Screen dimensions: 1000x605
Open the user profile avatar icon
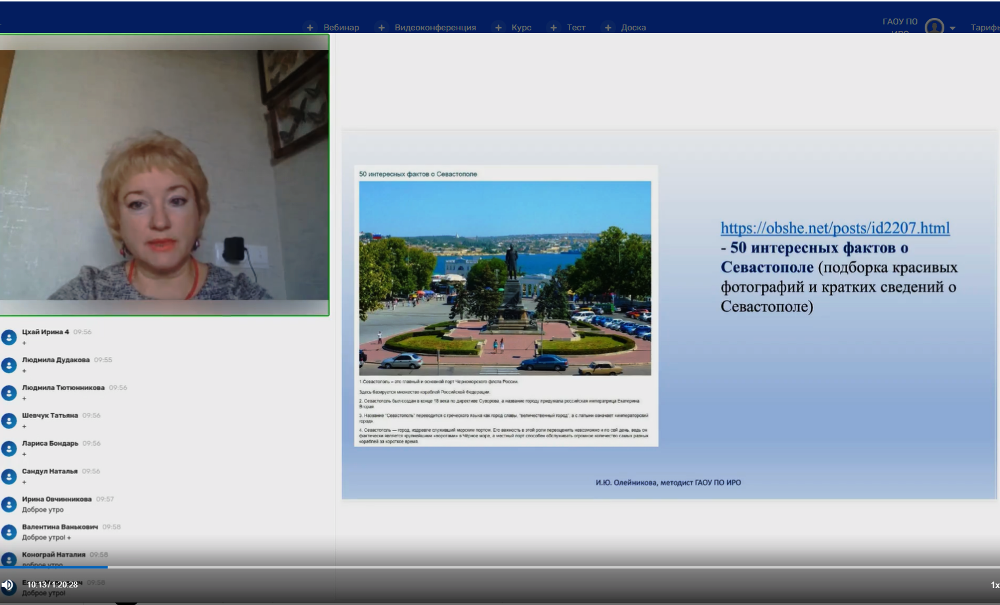pyautogui.click(x=934, y=27)
